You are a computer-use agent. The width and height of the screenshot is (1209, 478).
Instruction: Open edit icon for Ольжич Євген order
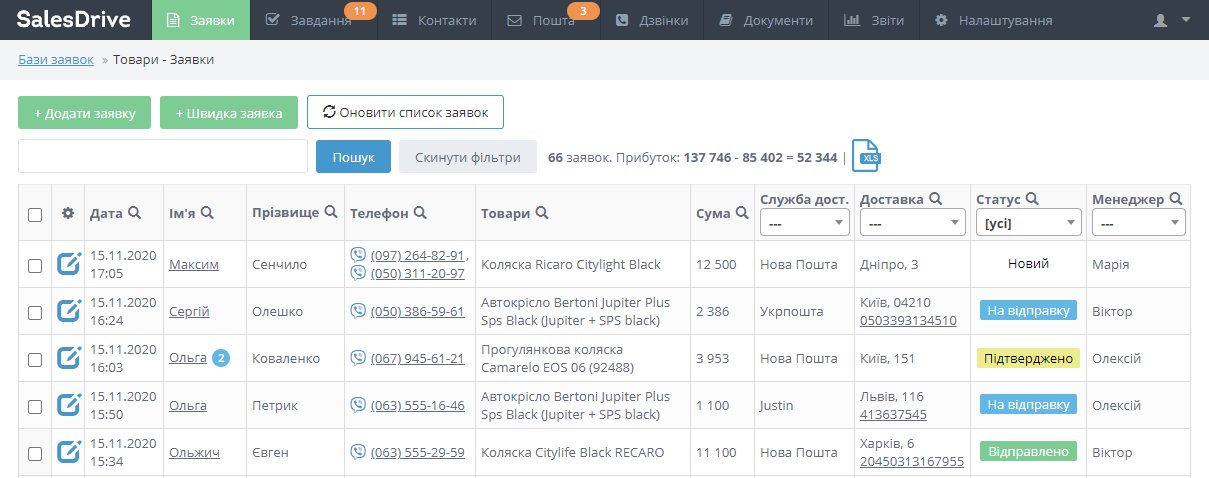click(68, 453)
